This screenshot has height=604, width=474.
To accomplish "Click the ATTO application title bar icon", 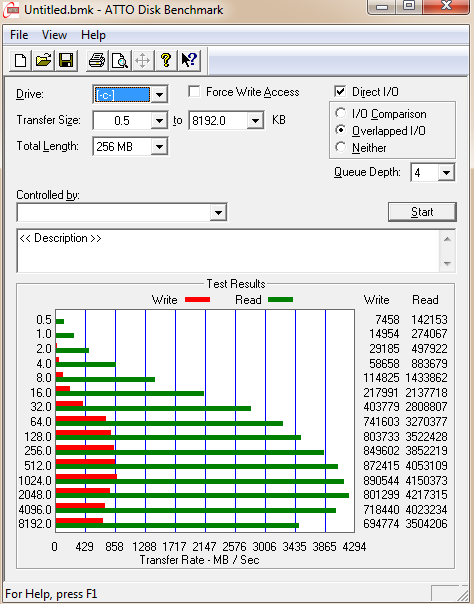I will [x=10, y=9].
